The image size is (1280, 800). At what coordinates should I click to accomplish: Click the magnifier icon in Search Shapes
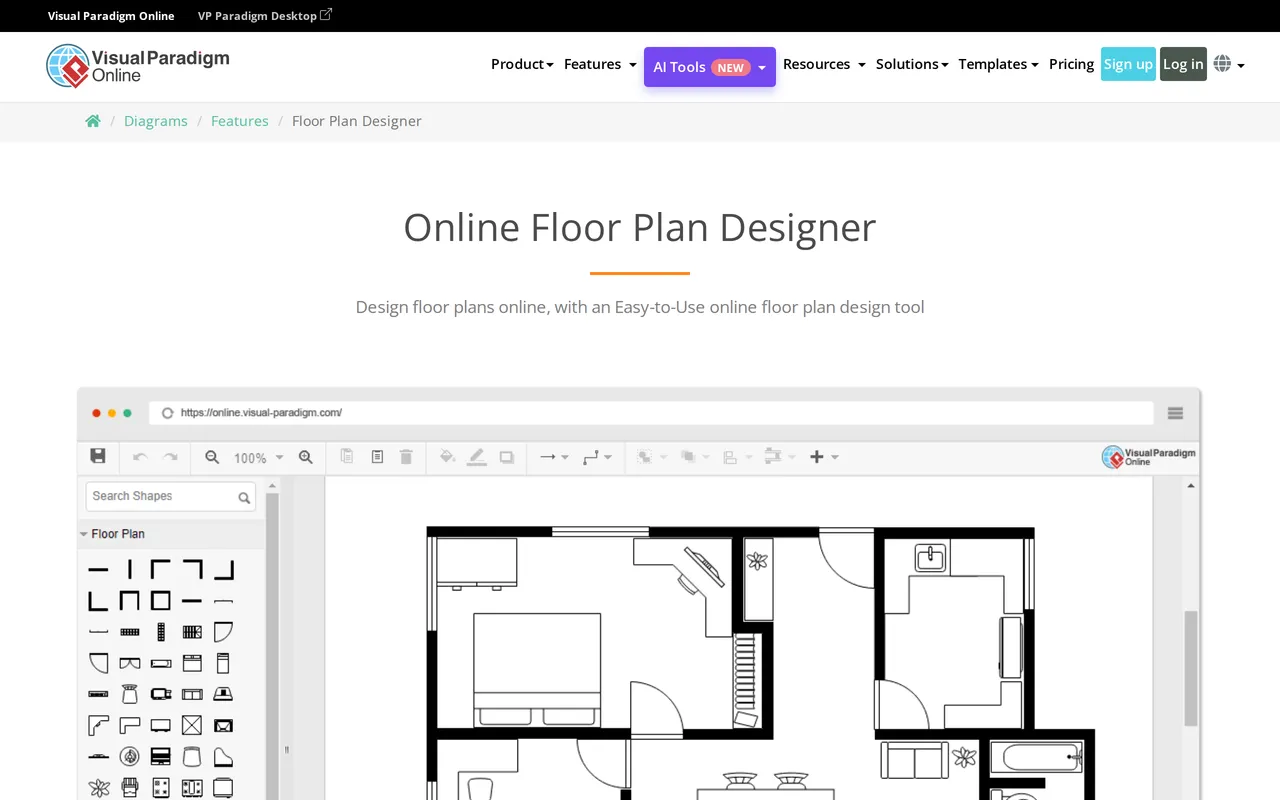(x=244, y=497)
